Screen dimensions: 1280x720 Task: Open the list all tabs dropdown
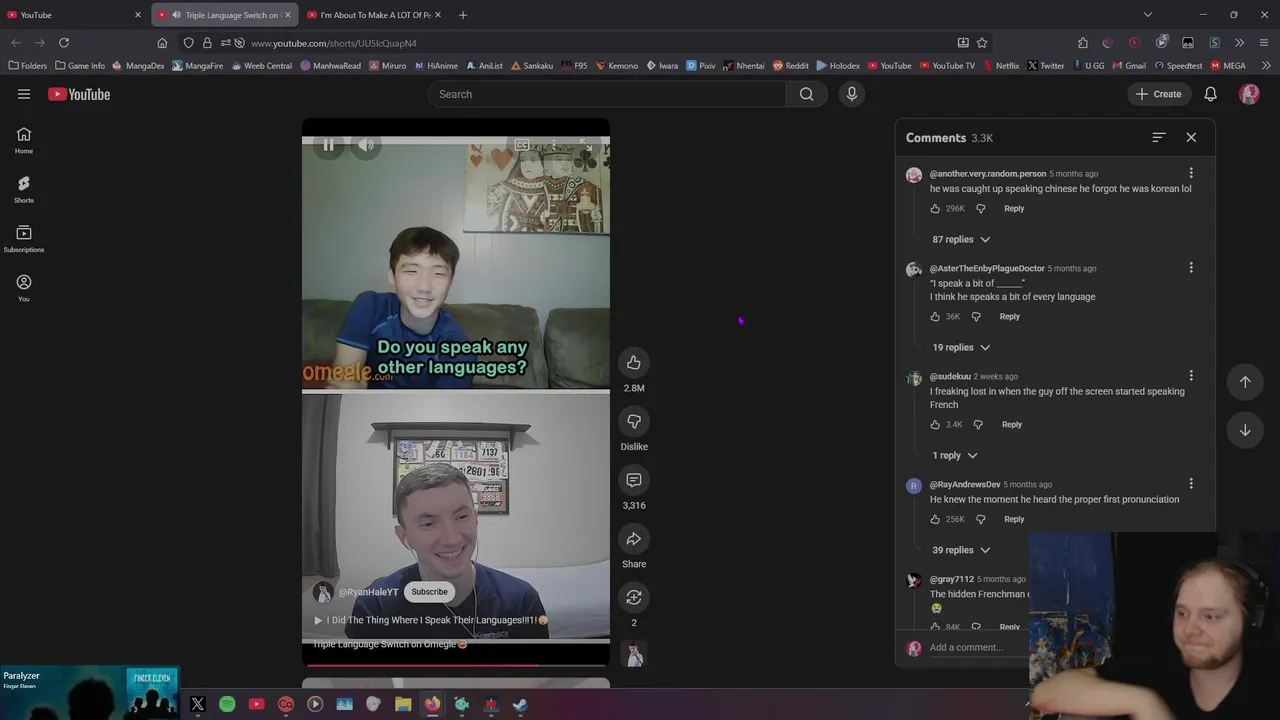tap(1148, 15)
